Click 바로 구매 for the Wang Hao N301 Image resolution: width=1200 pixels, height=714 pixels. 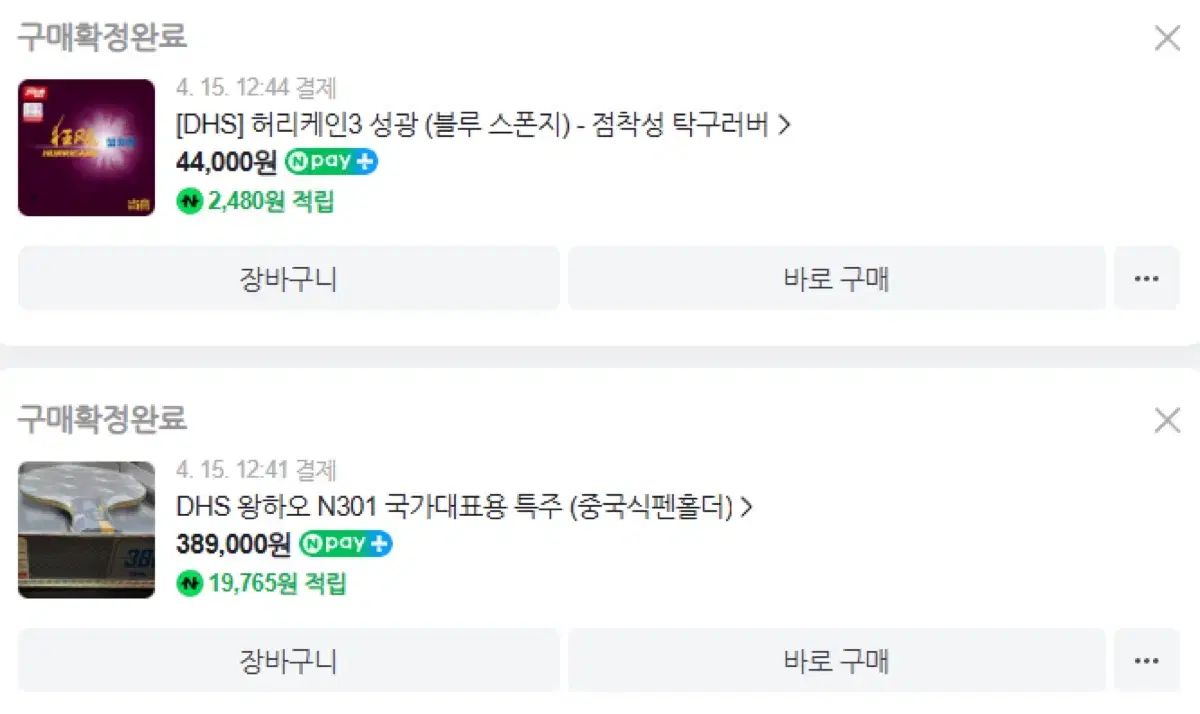click(x=837, y=660)
